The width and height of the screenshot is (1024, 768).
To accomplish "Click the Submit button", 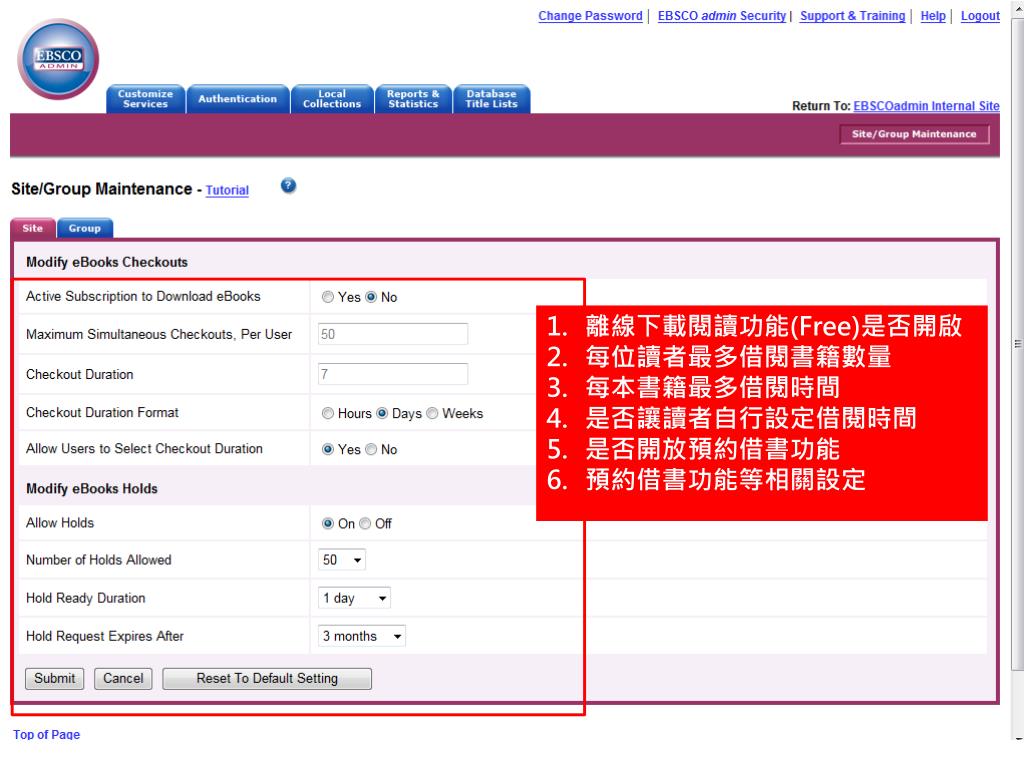I will (55, 679).
